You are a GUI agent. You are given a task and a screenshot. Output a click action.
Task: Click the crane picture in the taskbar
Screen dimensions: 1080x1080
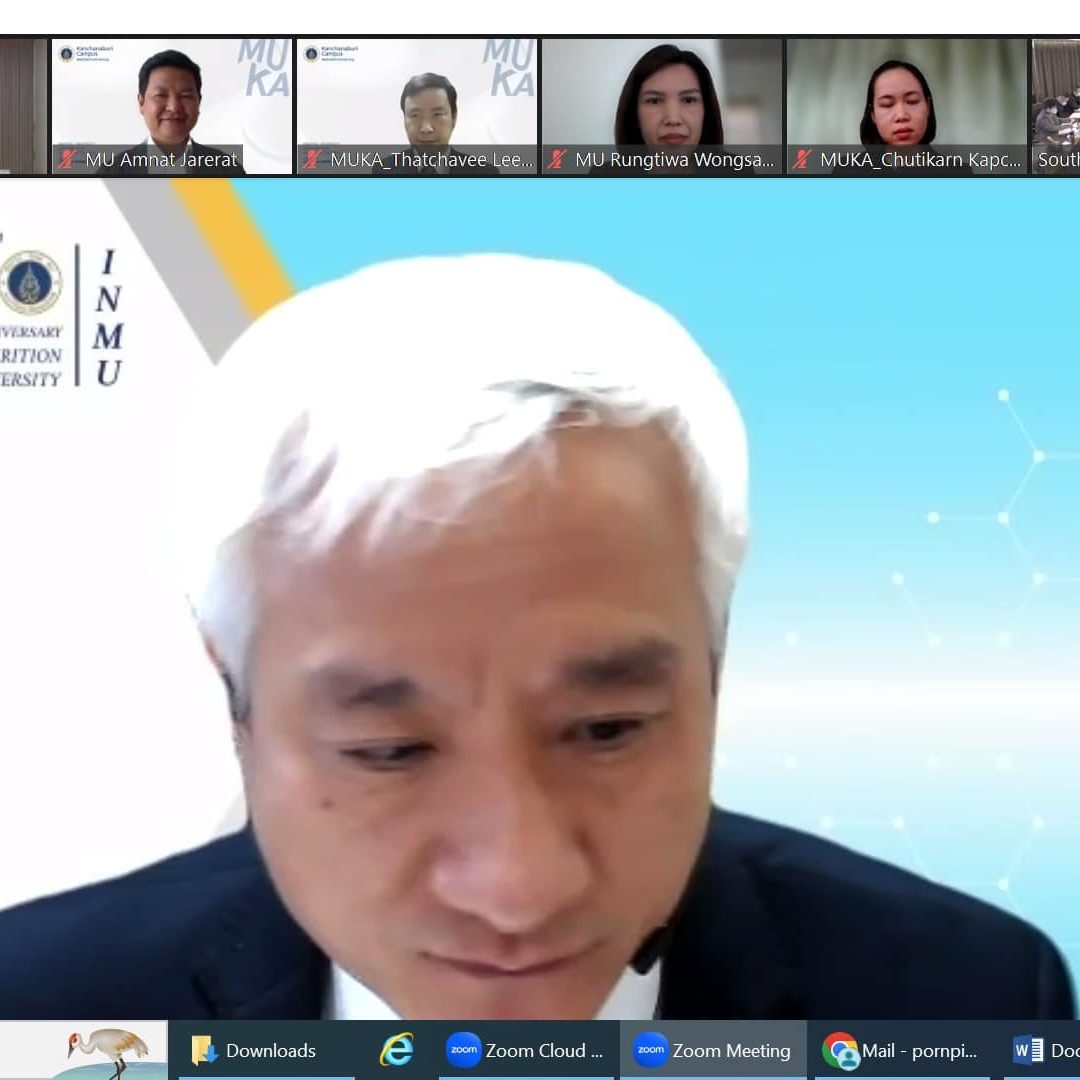[105, 1050]
